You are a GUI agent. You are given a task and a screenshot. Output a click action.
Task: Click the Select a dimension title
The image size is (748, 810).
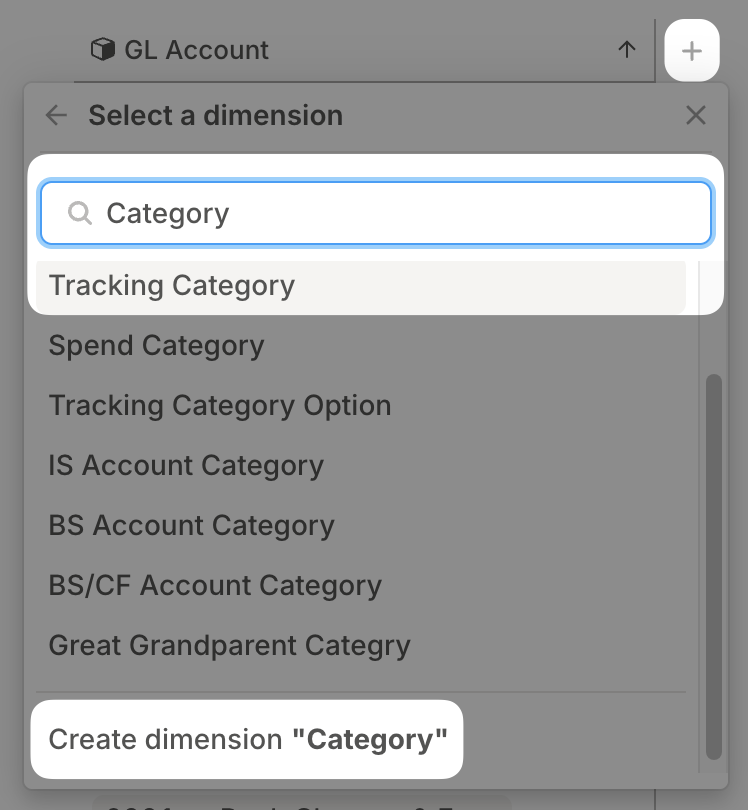(216, 115)
